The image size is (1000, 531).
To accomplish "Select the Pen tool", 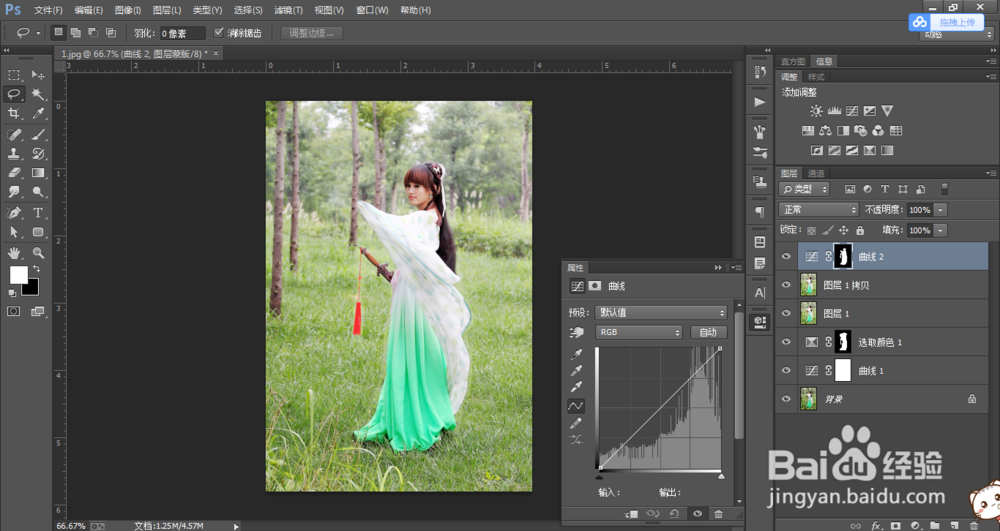I will click(x=14, y=213).
